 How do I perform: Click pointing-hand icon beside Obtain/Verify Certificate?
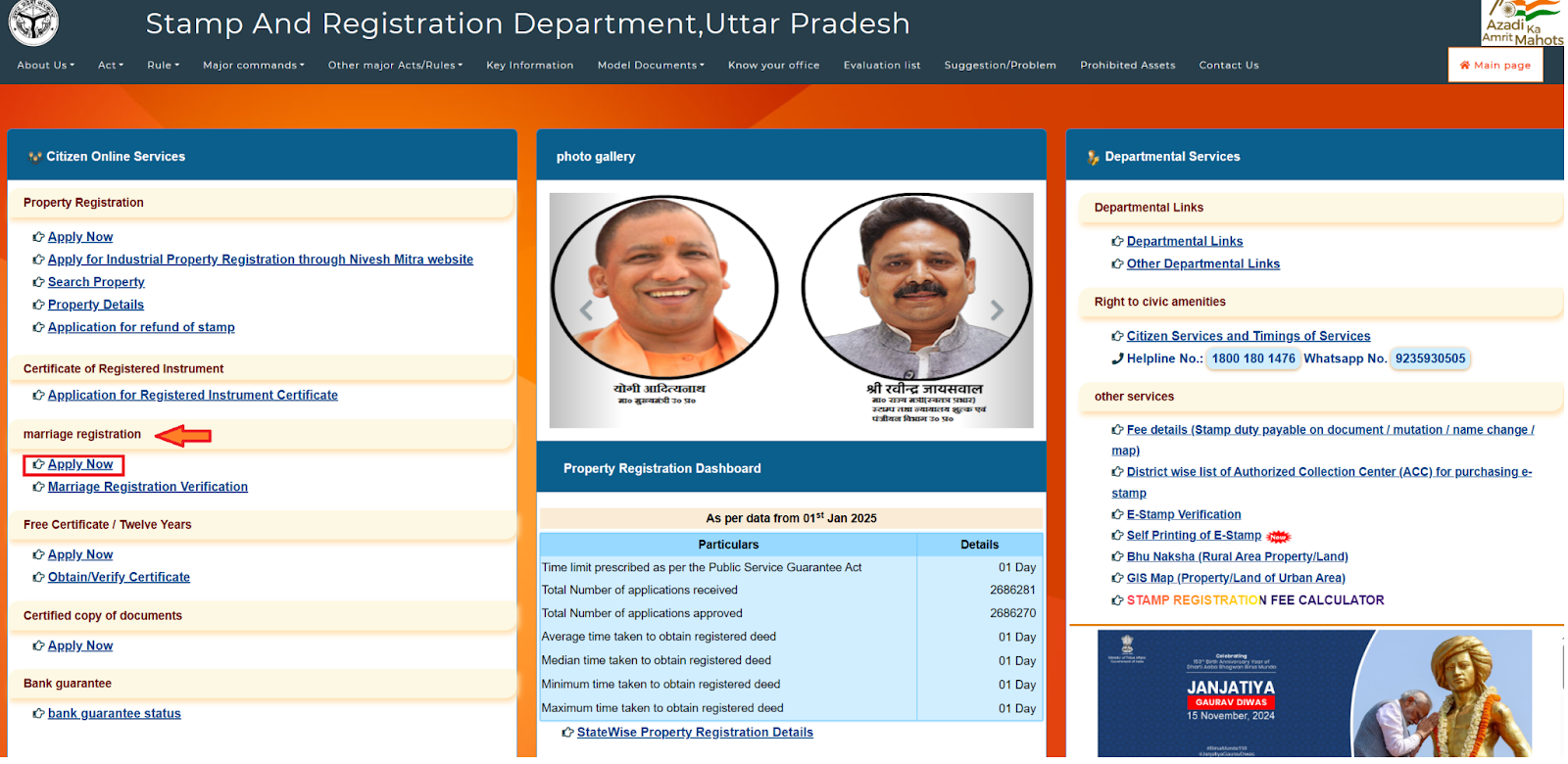(x=38, y=578)
